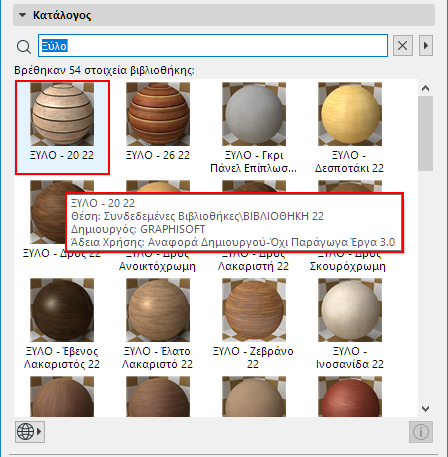The width and height of the screenshot is (448, 457).
Task: Open search options arrow next to X
Action: pos(426,45)
